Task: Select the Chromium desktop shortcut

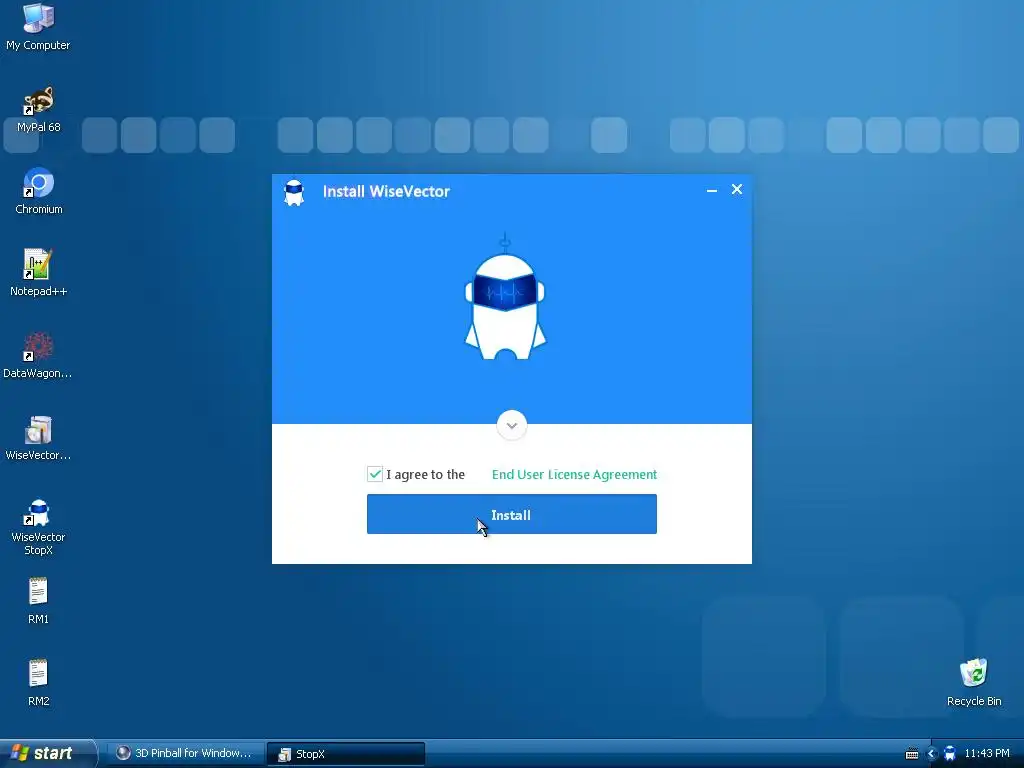Action: [39, 191]
